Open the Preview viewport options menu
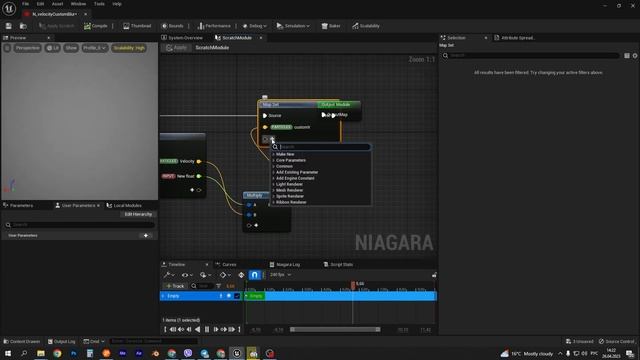This screenshot has height=360, width=640. pyautogui.click(x=7, y=48)
